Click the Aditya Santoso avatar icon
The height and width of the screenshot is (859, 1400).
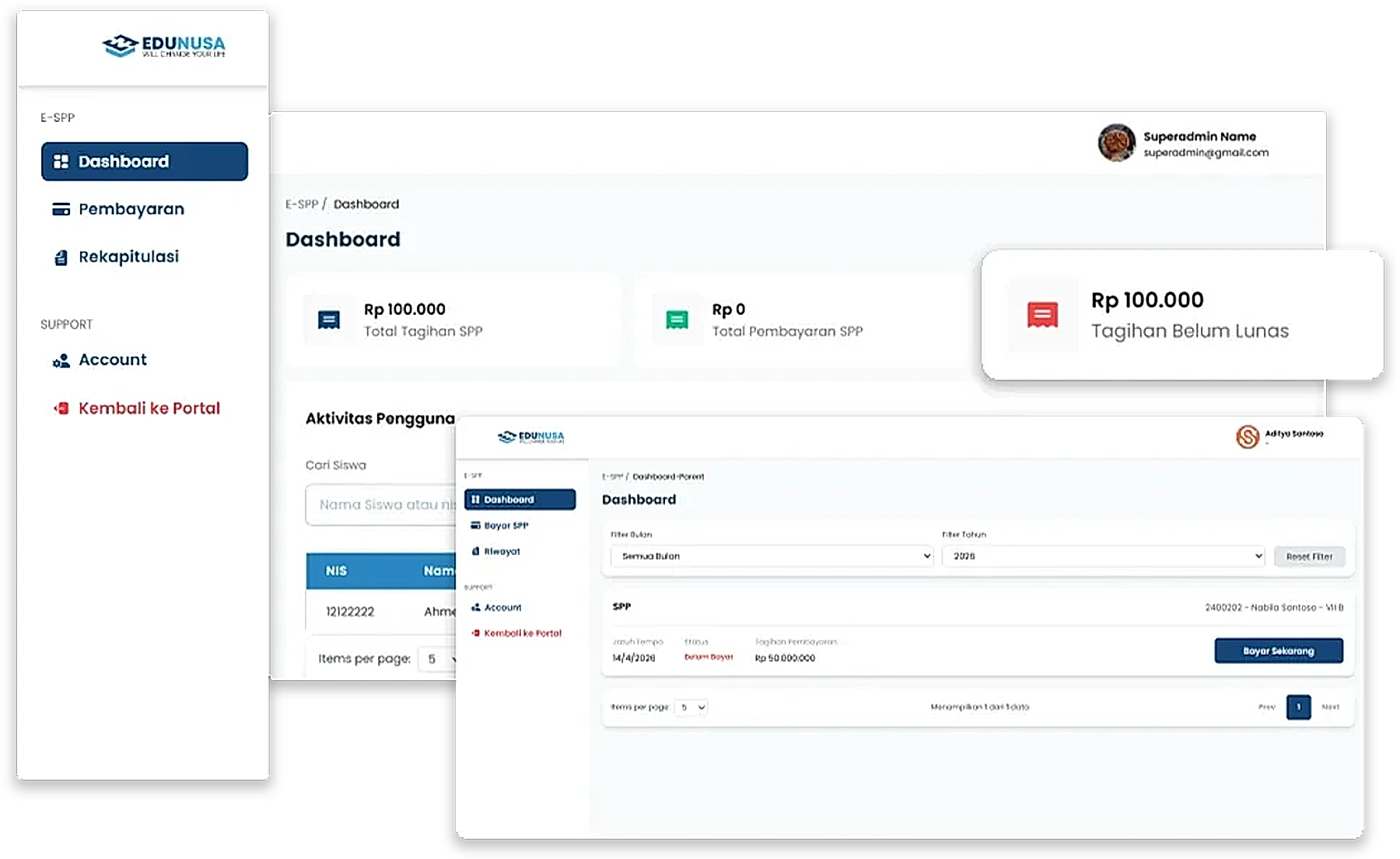[x=1247, y=437]
